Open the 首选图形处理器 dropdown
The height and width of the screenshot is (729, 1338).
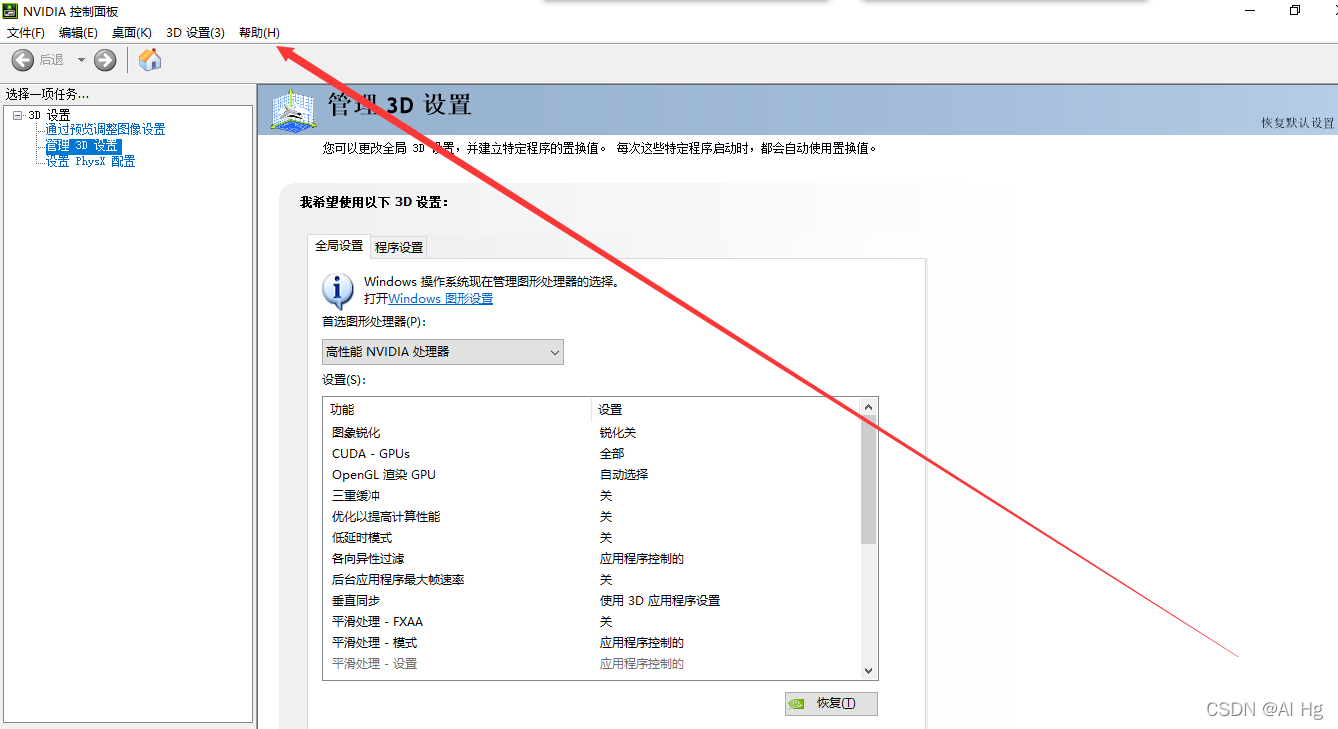click(443, 352)
